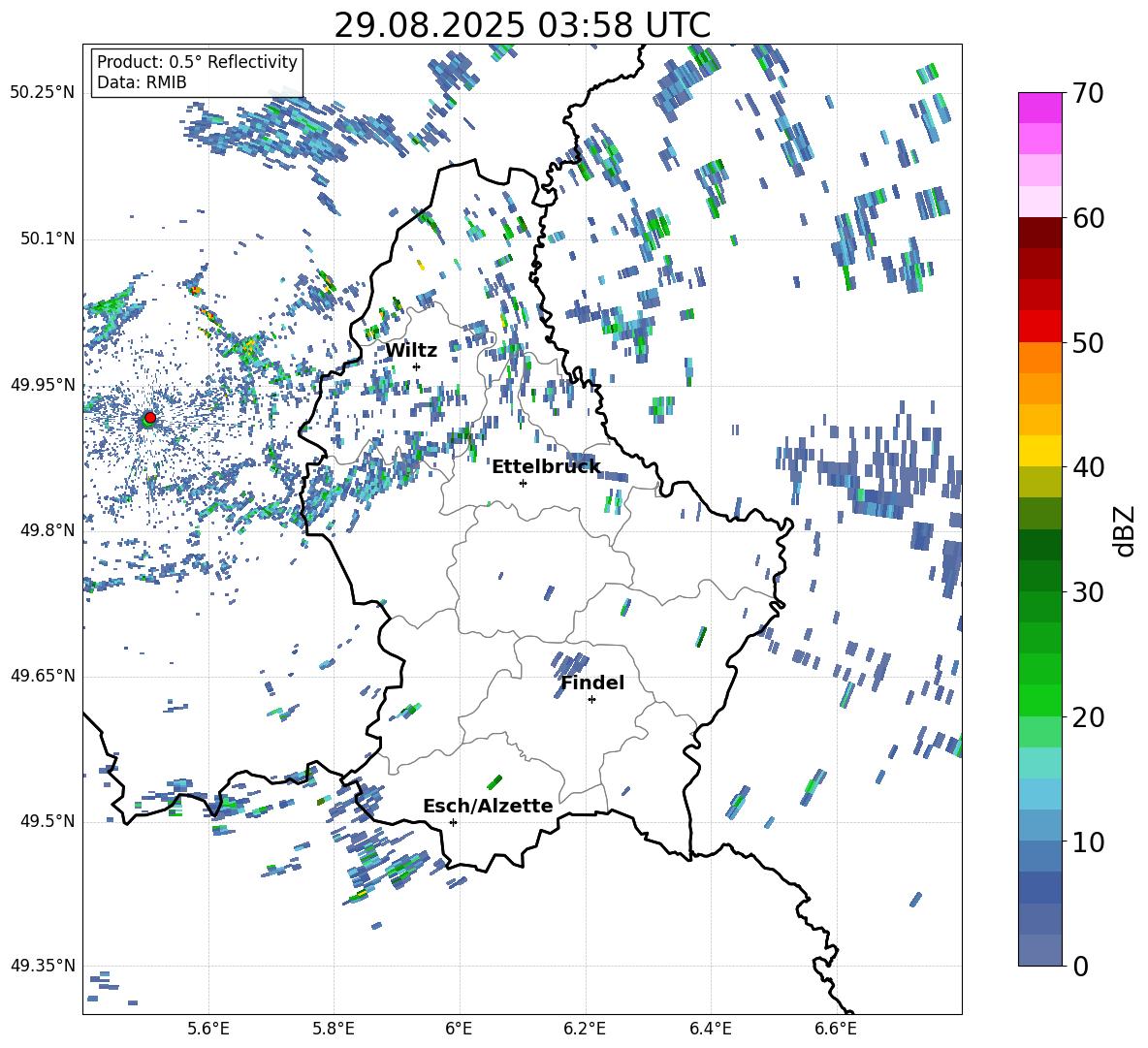Select the Wiltz city label
The width and height of the screenshot is (1148, 1048).
click(x=411, y=350)
